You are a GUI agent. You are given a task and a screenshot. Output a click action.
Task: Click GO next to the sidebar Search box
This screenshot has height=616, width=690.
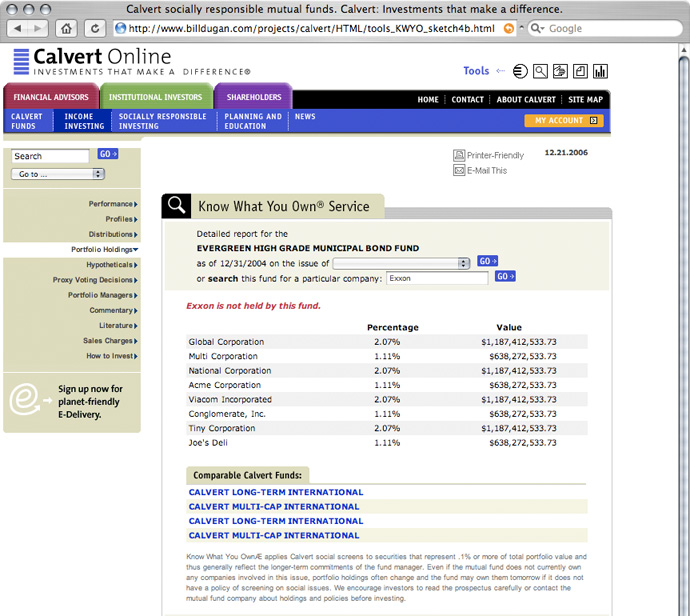108,154
